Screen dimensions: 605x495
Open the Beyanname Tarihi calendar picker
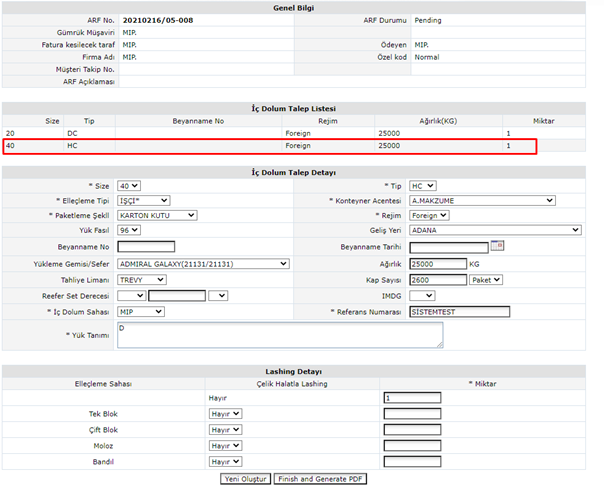tap(497, 247)
